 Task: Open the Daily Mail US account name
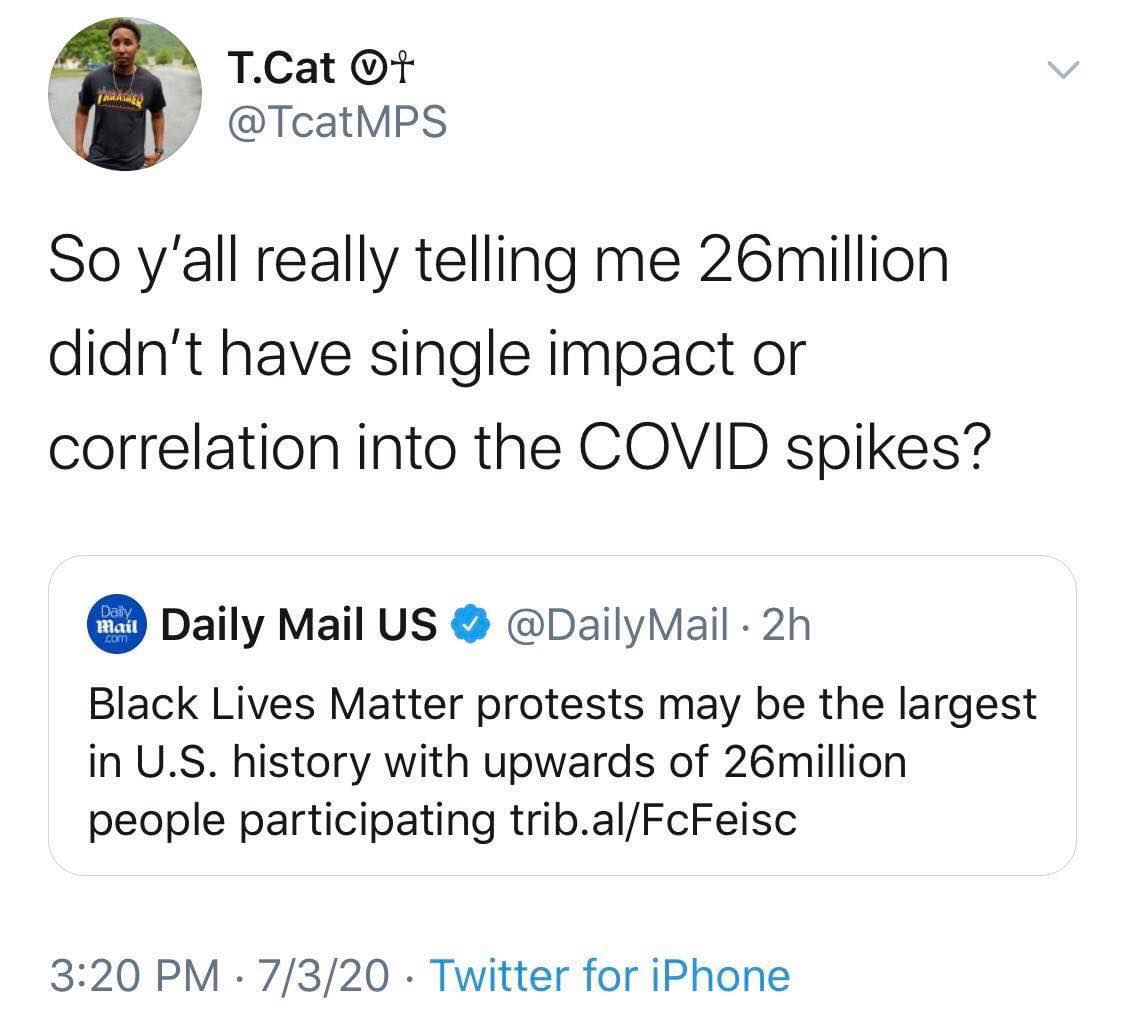(299, 626)
